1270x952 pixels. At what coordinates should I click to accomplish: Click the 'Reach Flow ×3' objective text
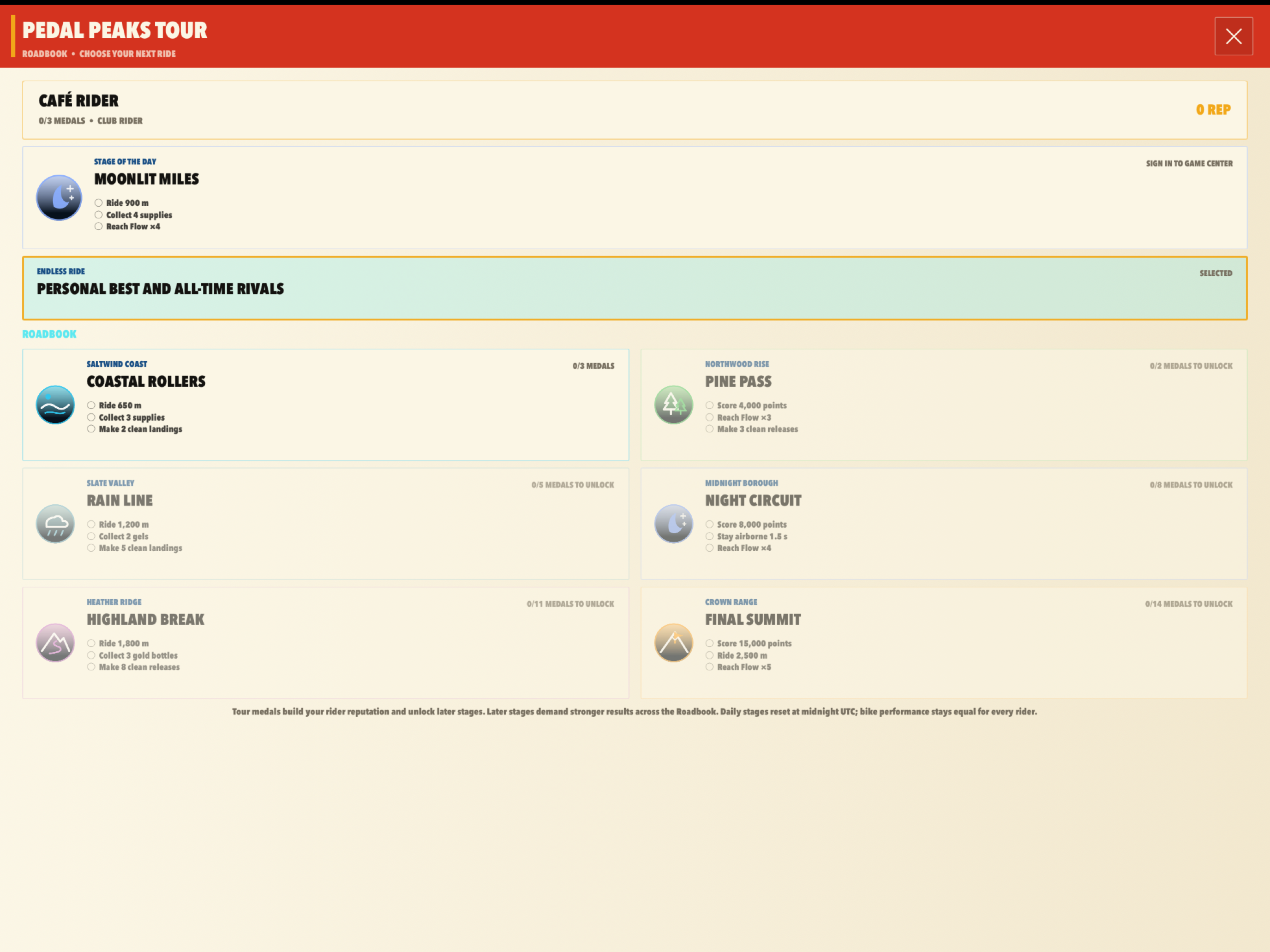pyautogui.click(x=743, y=417)
